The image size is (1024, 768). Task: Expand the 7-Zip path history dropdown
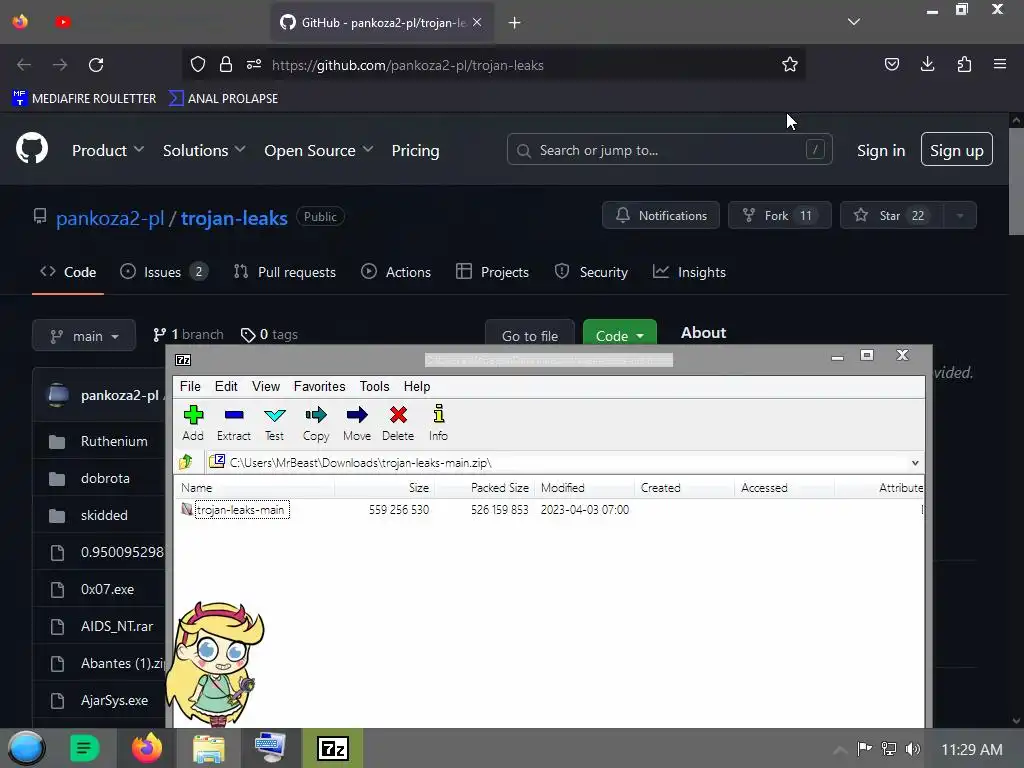point(915,462)
